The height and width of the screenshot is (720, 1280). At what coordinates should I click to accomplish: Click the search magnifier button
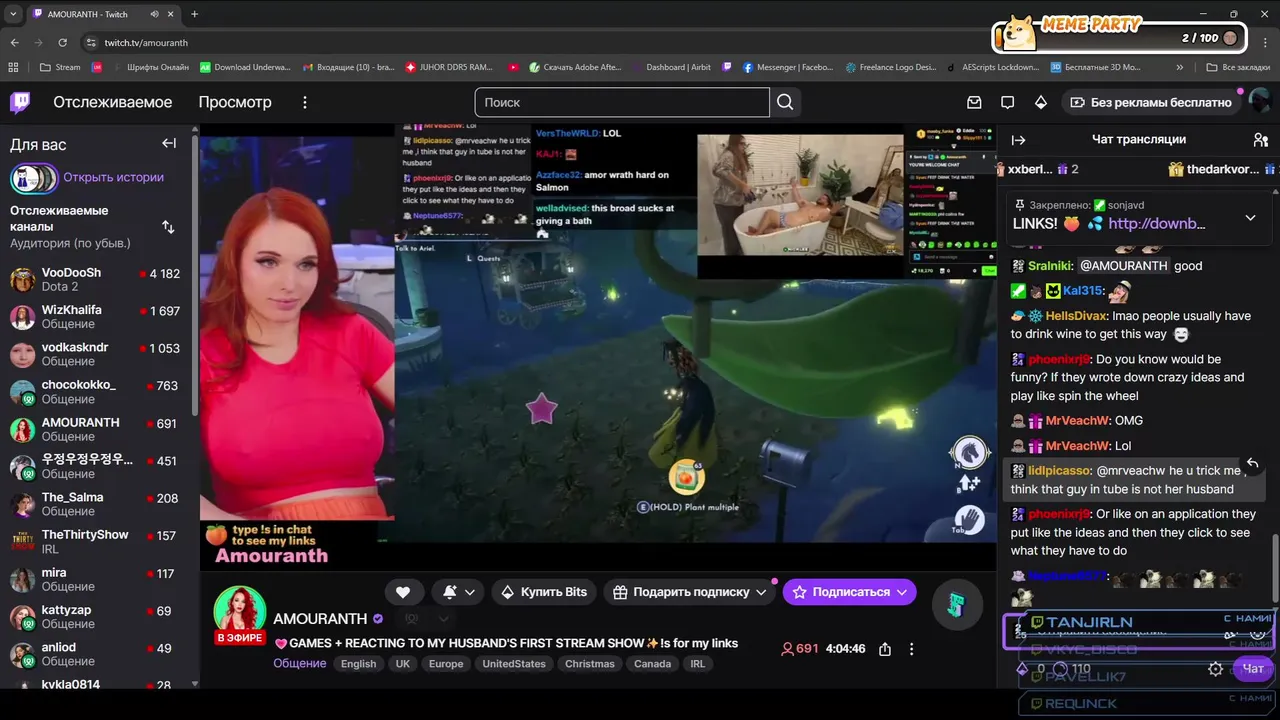point(785,102)
